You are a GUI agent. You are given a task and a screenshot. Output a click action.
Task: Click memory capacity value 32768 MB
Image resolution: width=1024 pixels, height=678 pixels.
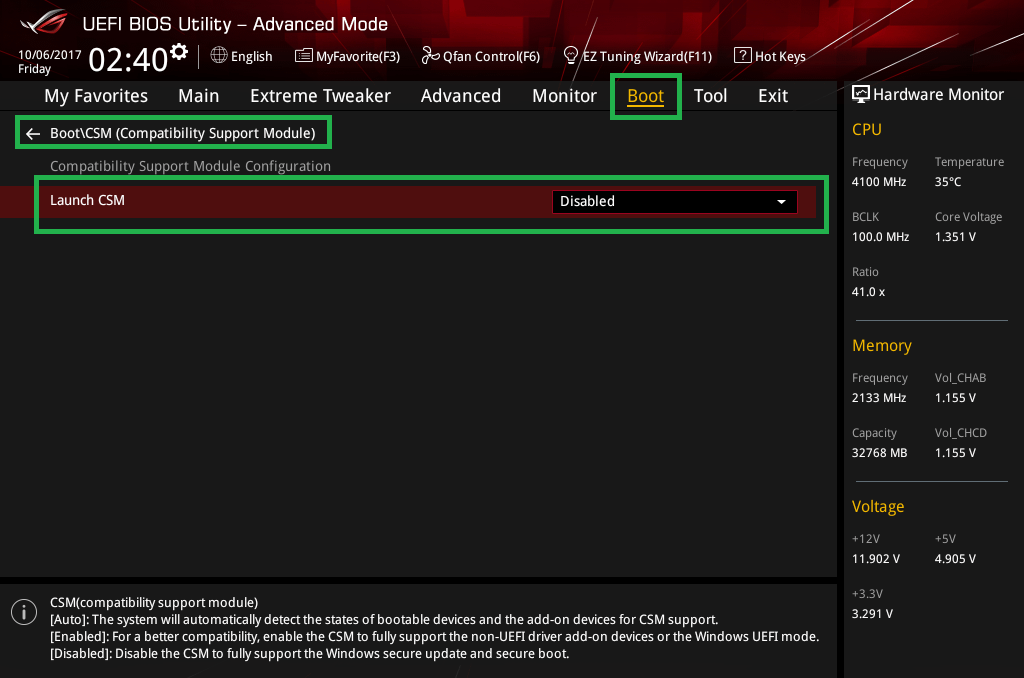879,453
